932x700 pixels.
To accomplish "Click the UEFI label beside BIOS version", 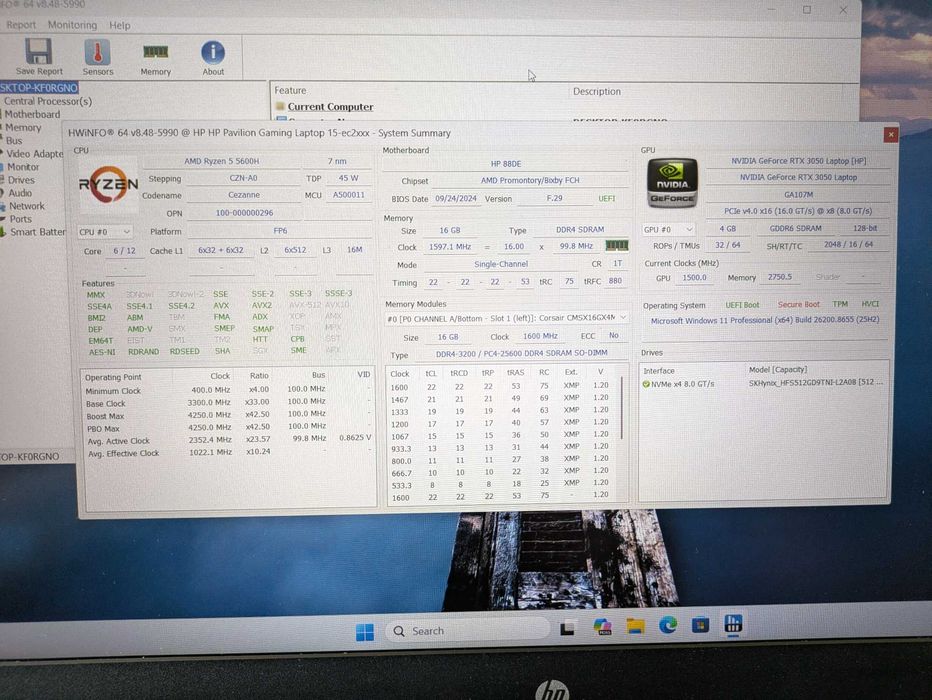I will pyautogui.click(x=606, y=198).
